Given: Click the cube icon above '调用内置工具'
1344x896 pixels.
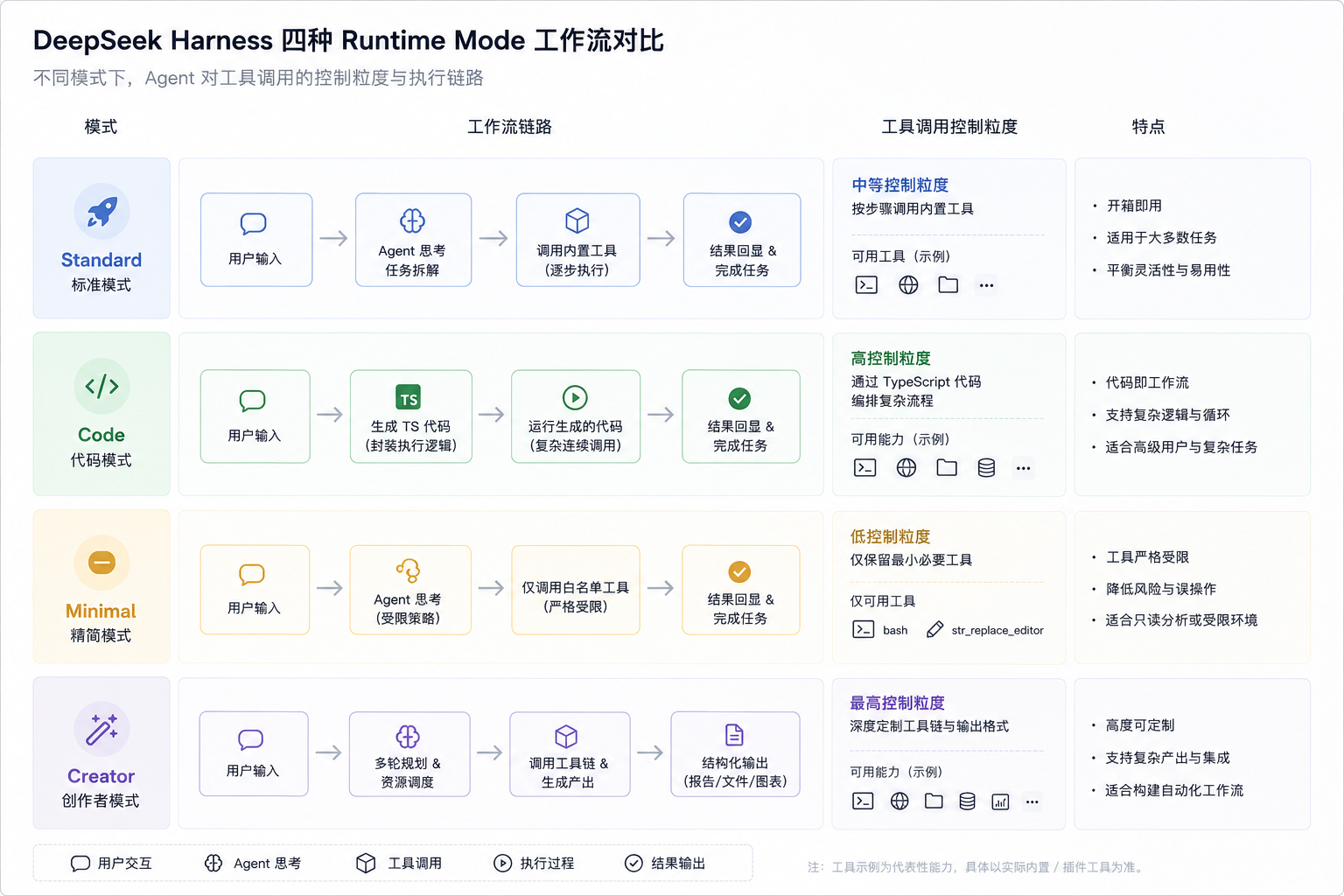Looking at the screenshot, I should click(x=577, y=220).
